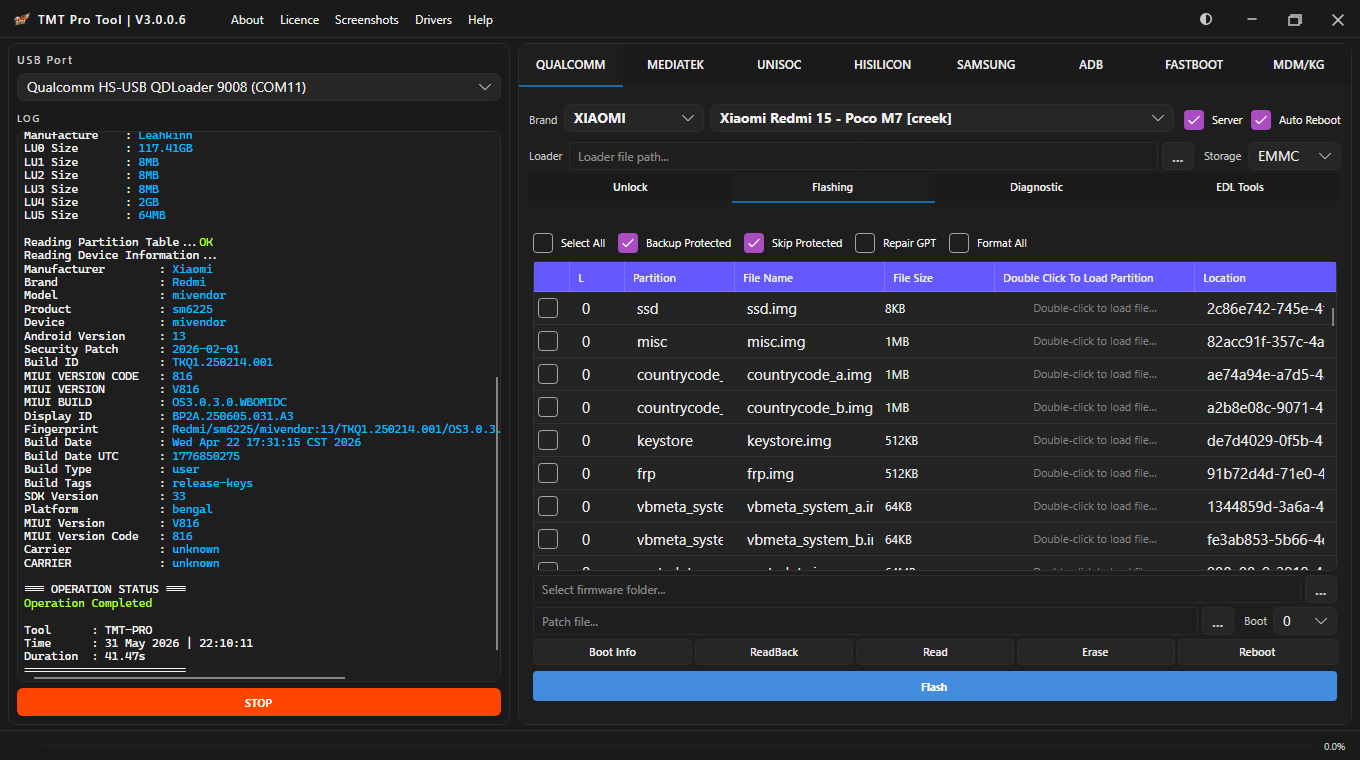This screenshot has width=1360, height=760.
Task: Toggle the Auto Reboot checkbox
Action: [x=1261, y=119]
